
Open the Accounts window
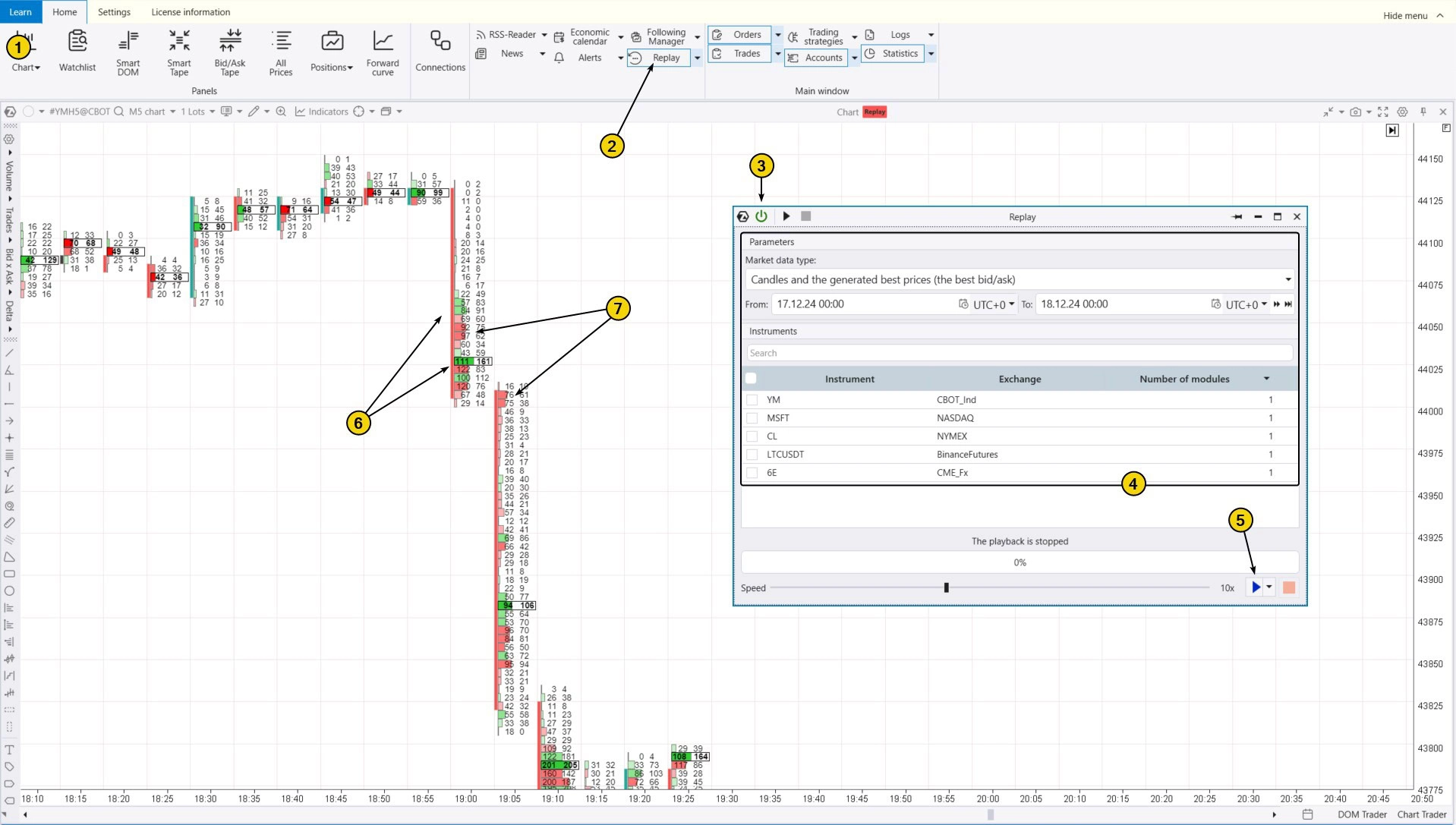click(815, 58)
